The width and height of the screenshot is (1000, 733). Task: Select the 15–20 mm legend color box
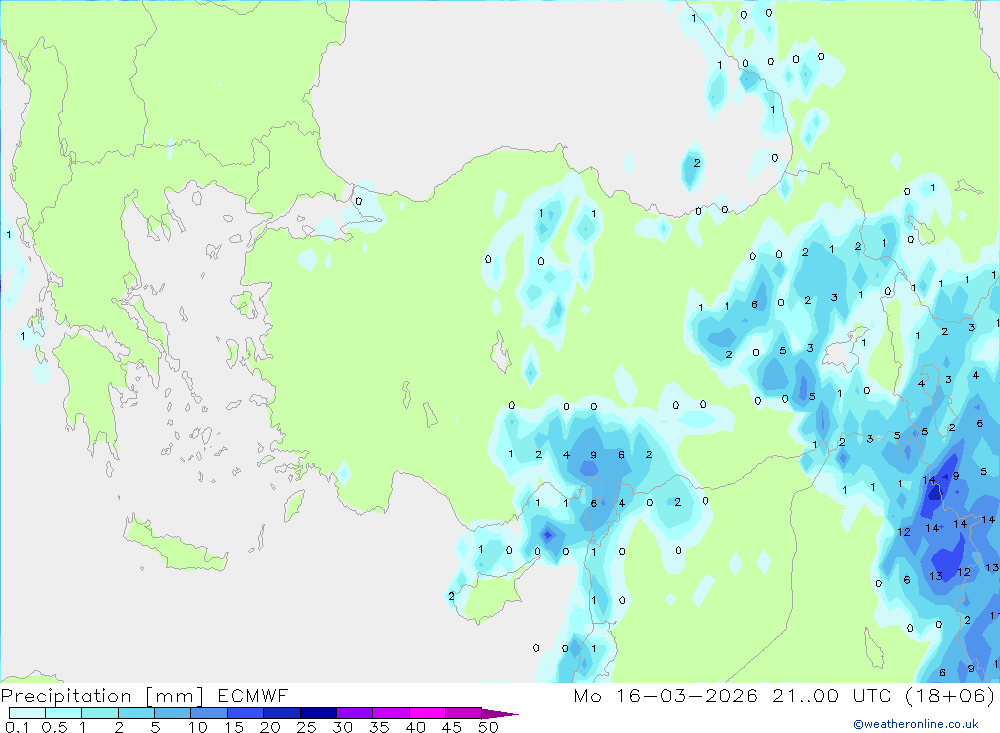(x=246, y=713)
